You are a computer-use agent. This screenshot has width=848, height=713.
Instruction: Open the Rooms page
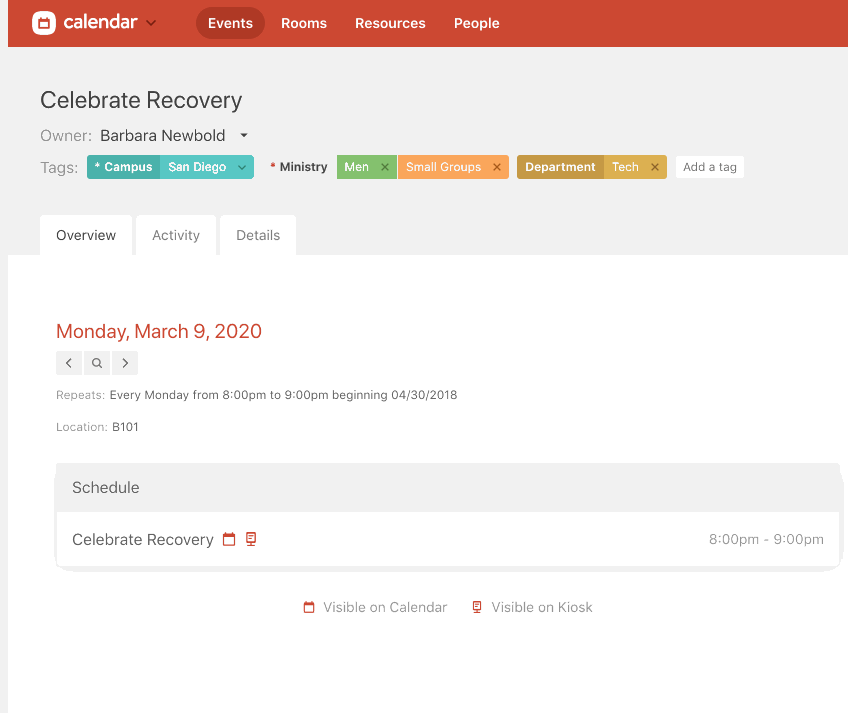tap(304, 23)
